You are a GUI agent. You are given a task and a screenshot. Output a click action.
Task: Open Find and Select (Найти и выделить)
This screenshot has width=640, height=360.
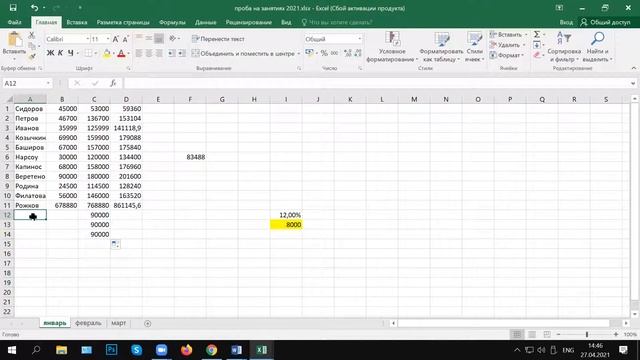[598, 47]
